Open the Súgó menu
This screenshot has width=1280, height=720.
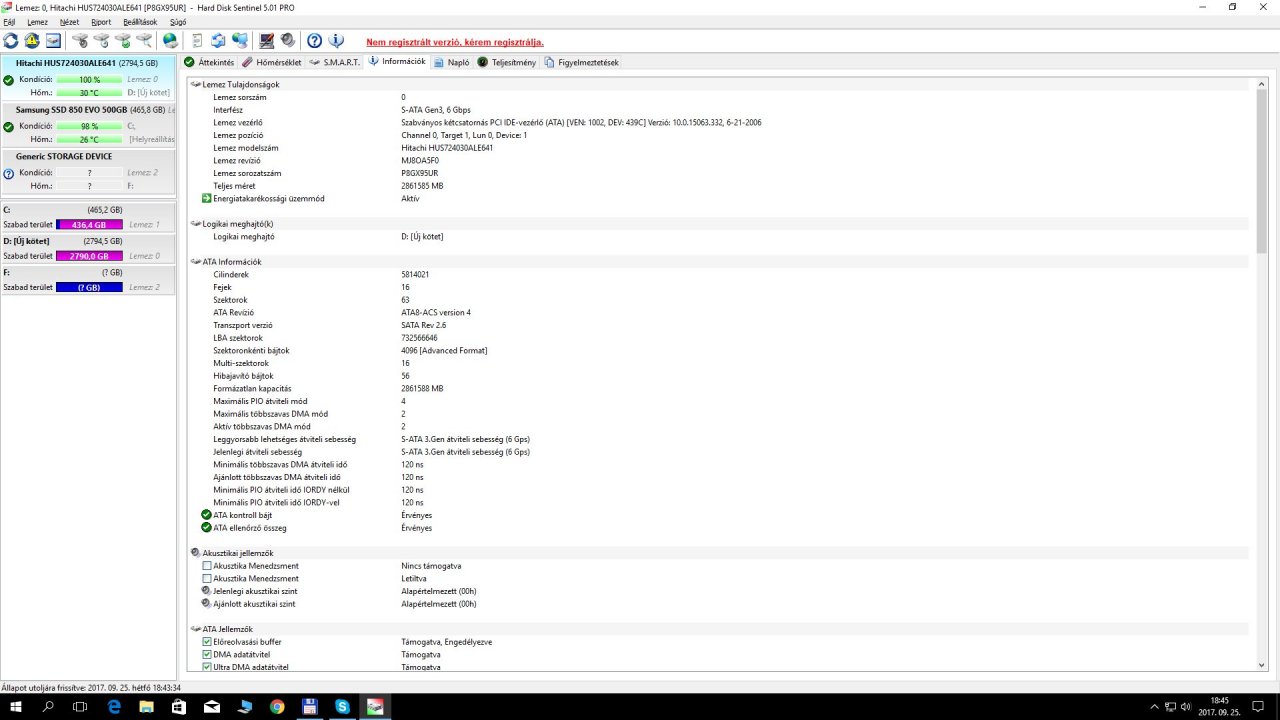[x=178, y=22]
